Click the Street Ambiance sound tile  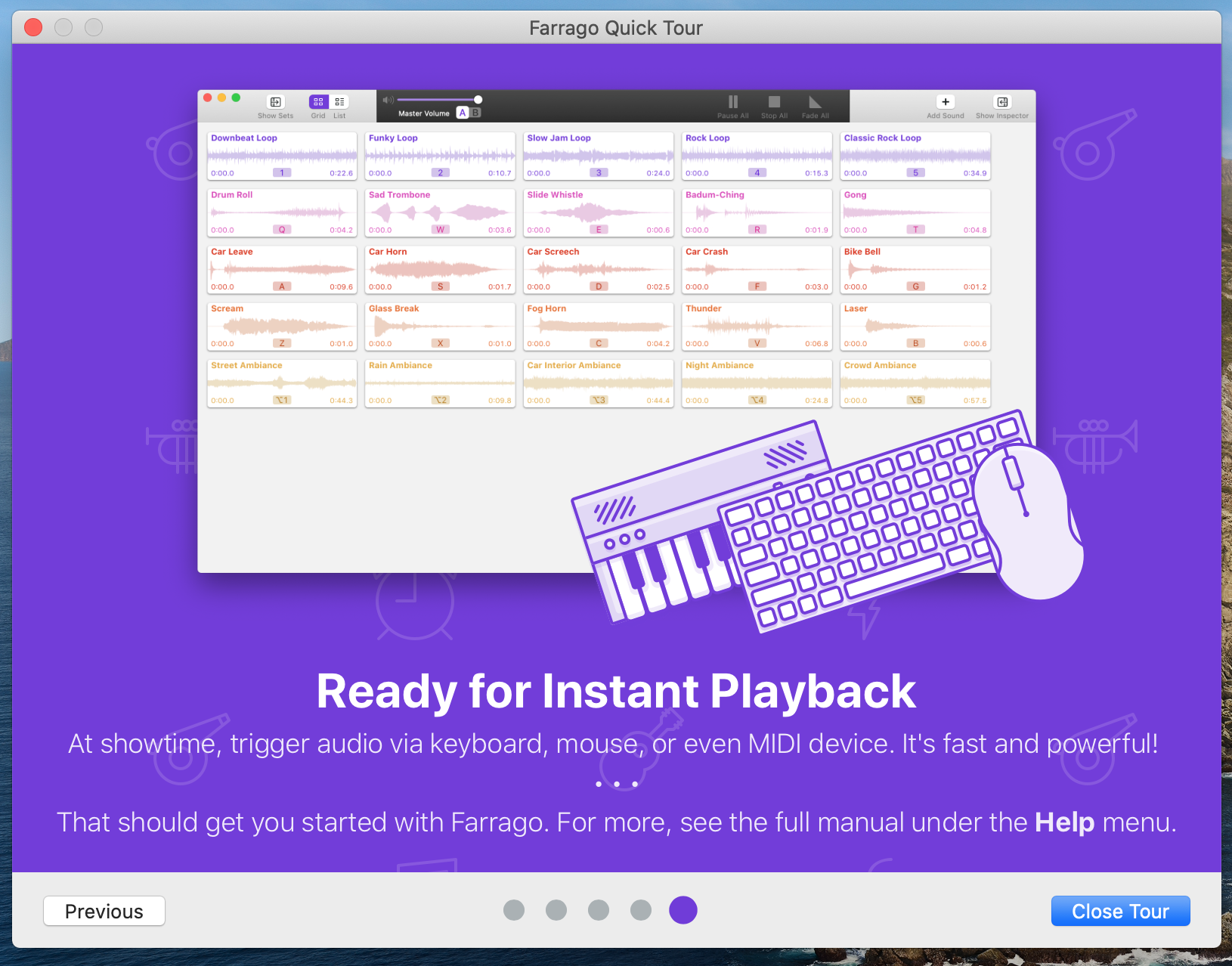[282, 383]
